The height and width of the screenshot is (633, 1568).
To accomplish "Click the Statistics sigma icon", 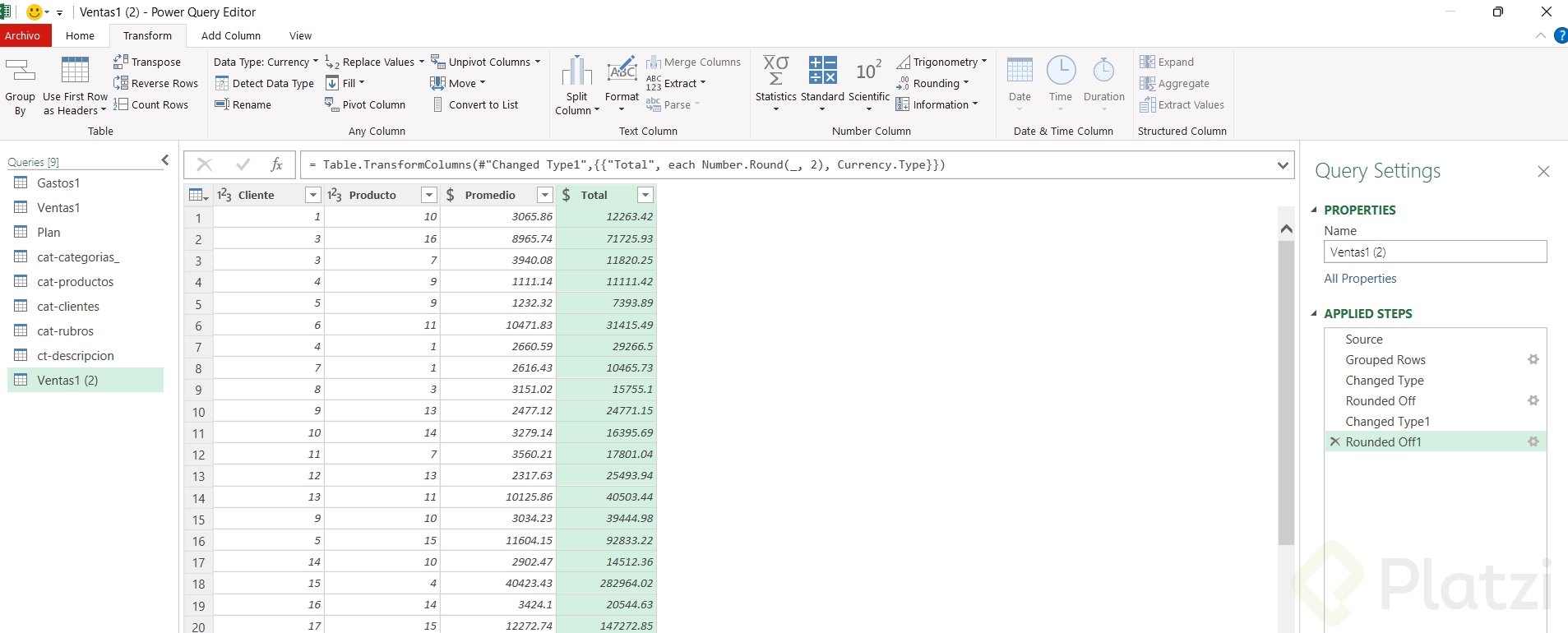I will tap(775, 71).
